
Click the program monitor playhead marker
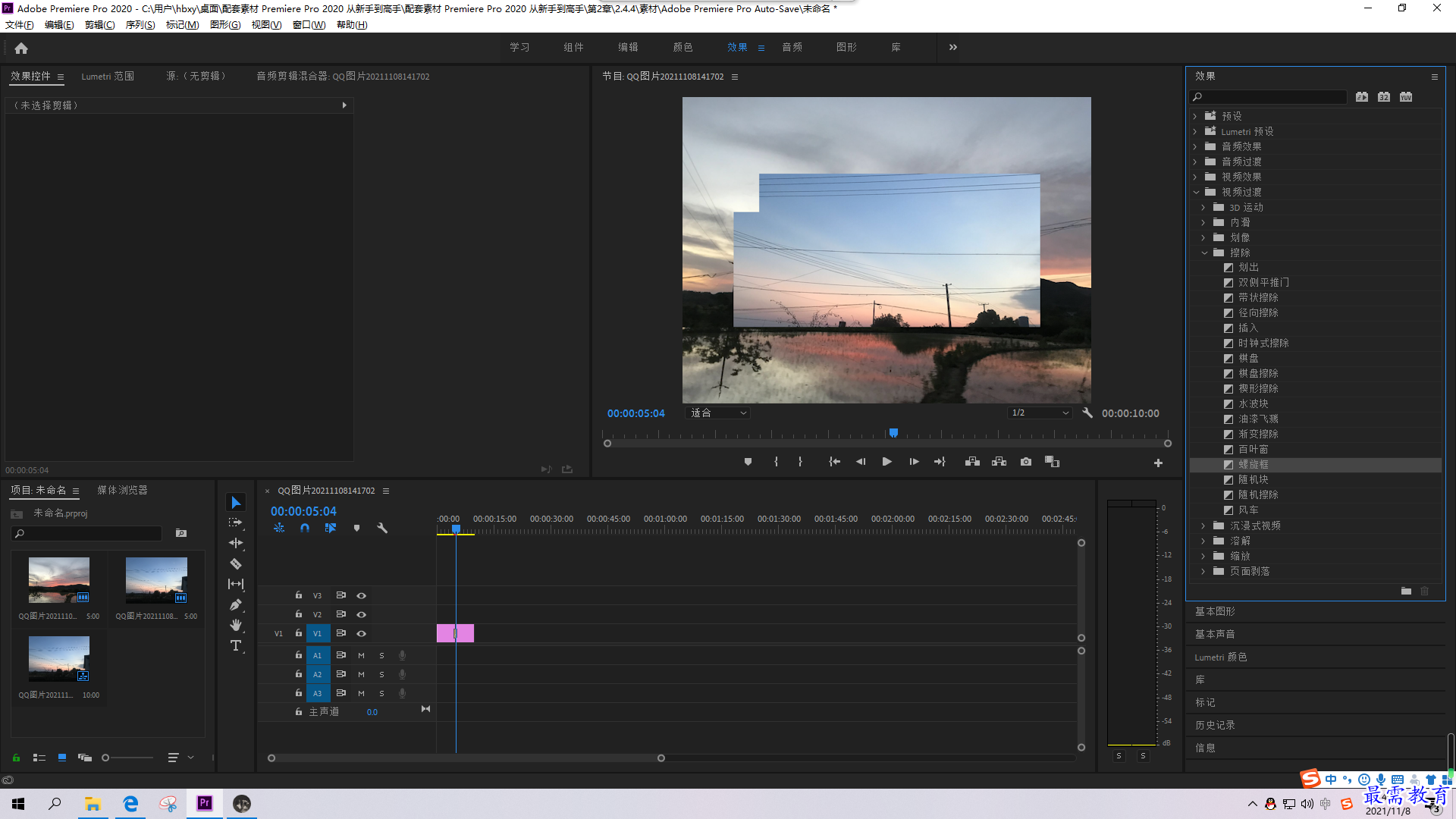[x=893, y=433]
